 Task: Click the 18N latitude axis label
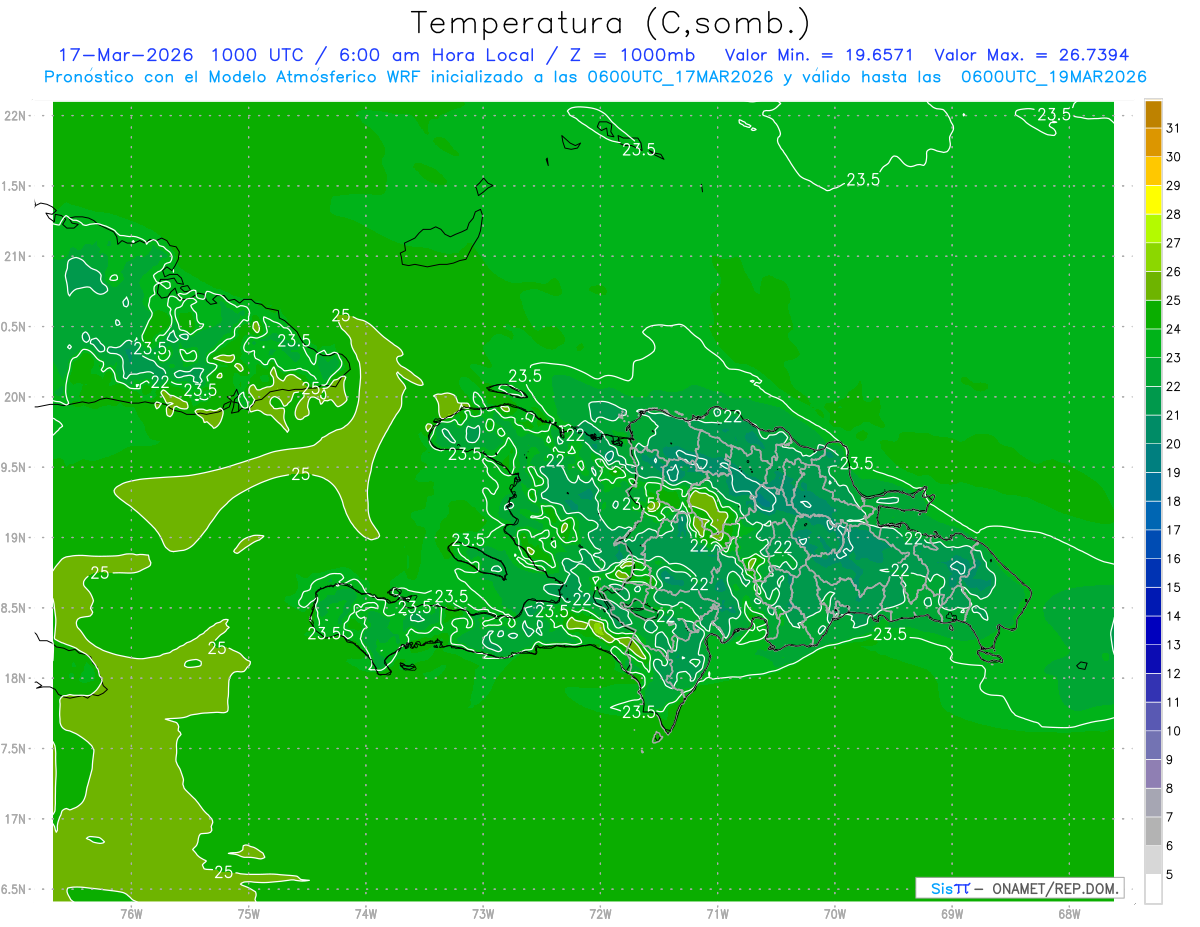[x=17, y=679]
